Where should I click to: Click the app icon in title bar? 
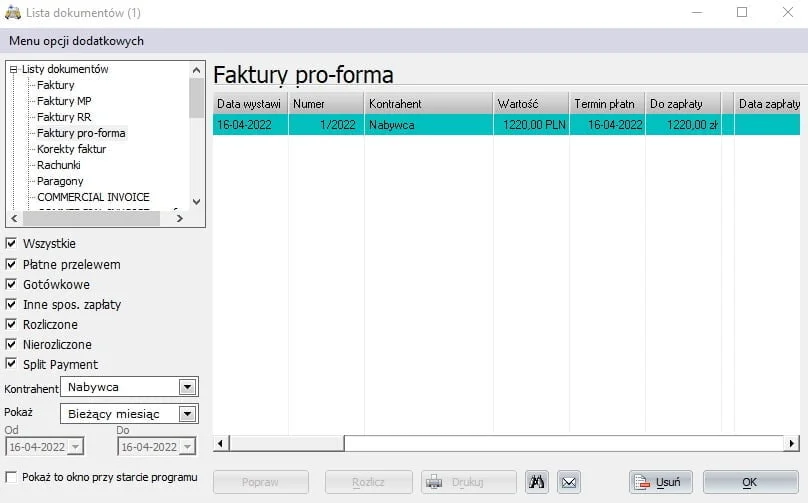(x=12, y=12)
